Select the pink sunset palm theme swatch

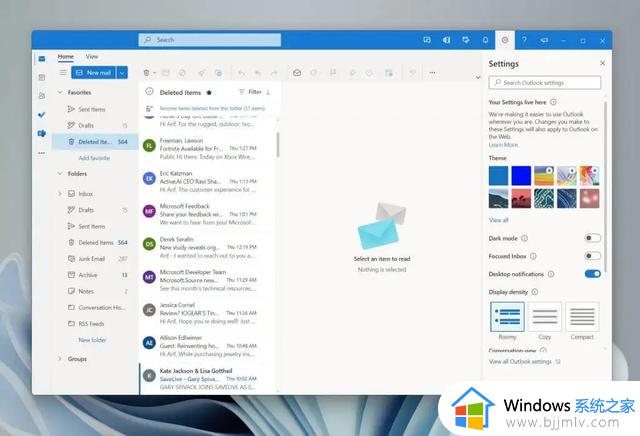pos(521,198)
